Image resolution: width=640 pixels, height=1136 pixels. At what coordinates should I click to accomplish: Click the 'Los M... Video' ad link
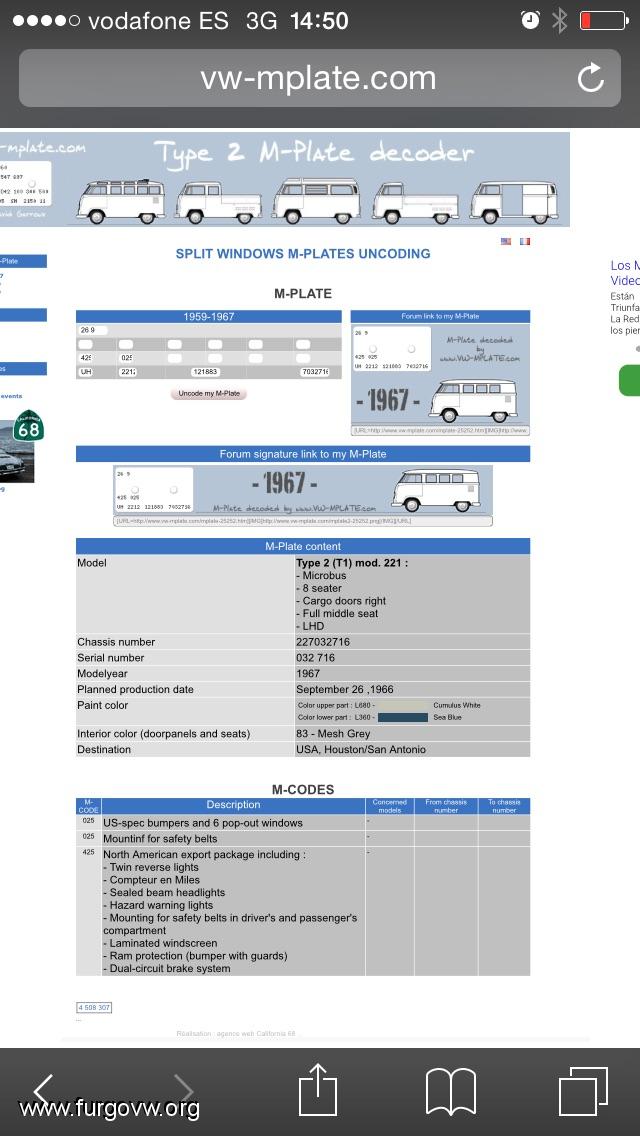[625, 272]
